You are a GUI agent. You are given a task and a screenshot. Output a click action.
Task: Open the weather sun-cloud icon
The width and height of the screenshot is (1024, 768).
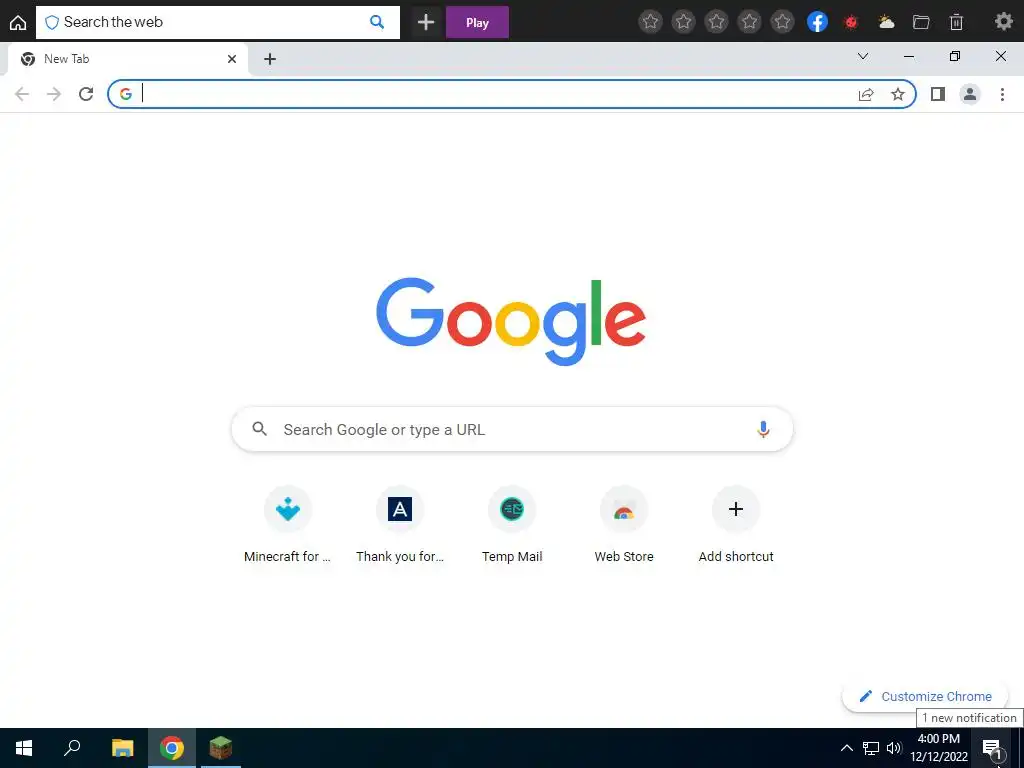[x=886, y=22]
